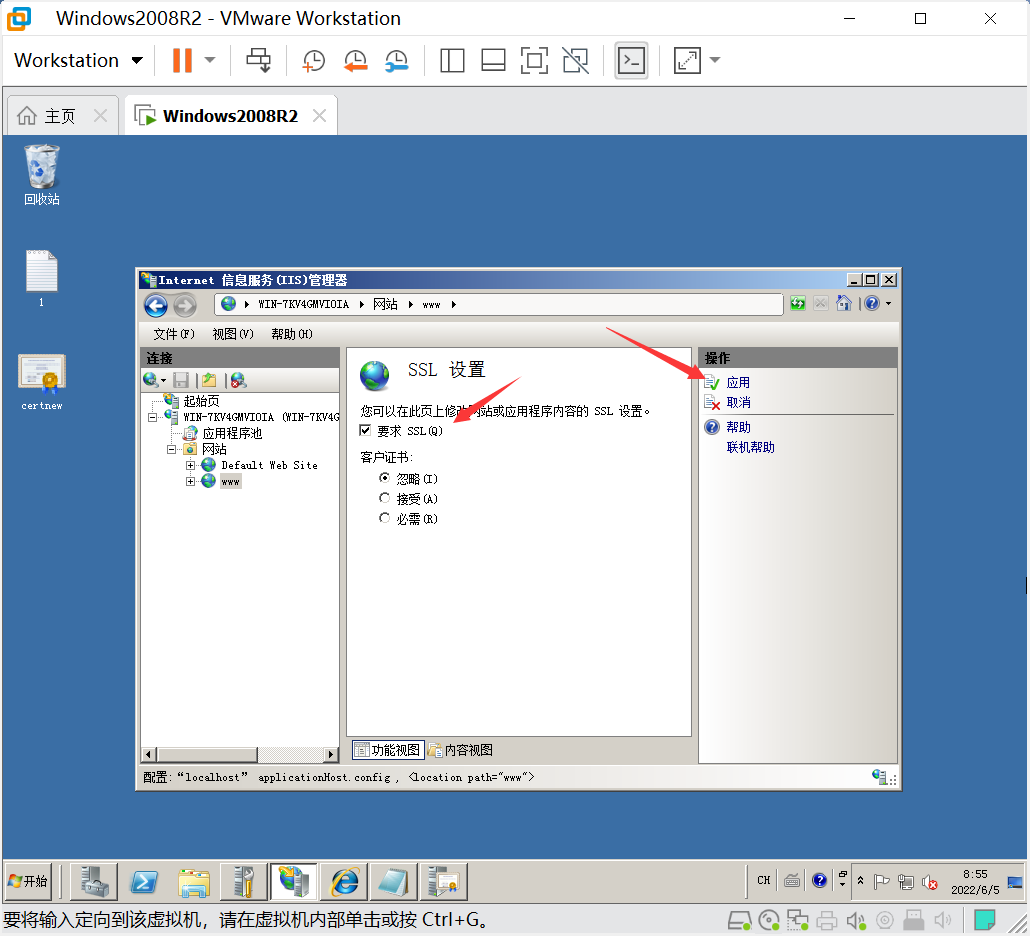Screen dimensions: 1030x936
Task: Toggle the 要求 SSL(Q) checkbox
Action: [365, 430]
